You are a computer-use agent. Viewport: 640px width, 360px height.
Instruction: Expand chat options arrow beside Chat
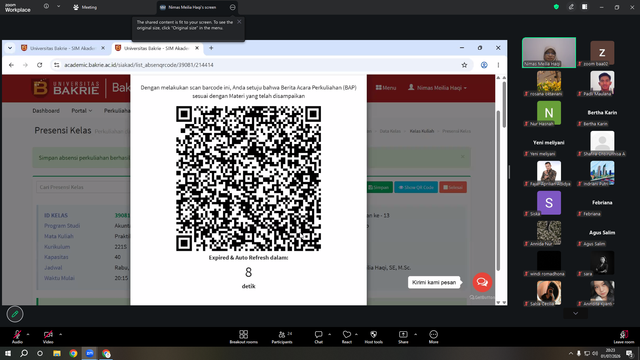(329, 334)
